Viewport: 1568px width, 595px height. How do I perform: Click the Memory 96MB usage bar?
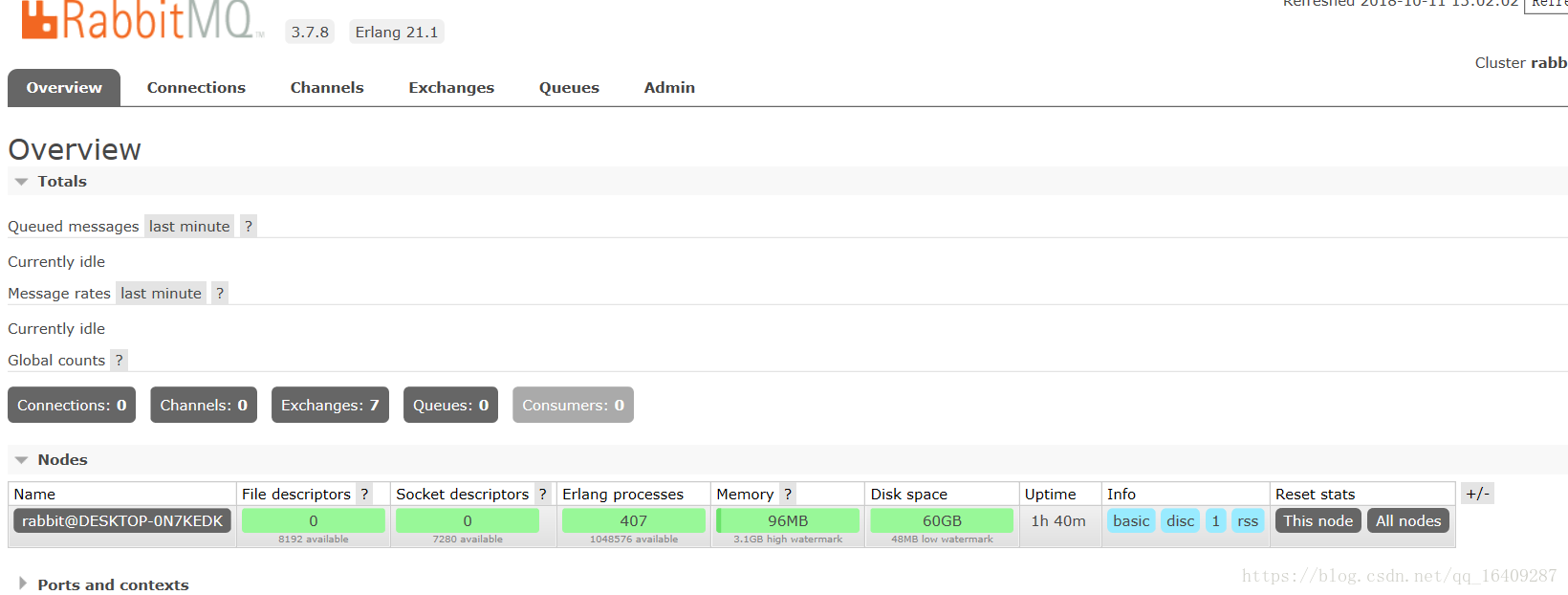click(788, 521)
